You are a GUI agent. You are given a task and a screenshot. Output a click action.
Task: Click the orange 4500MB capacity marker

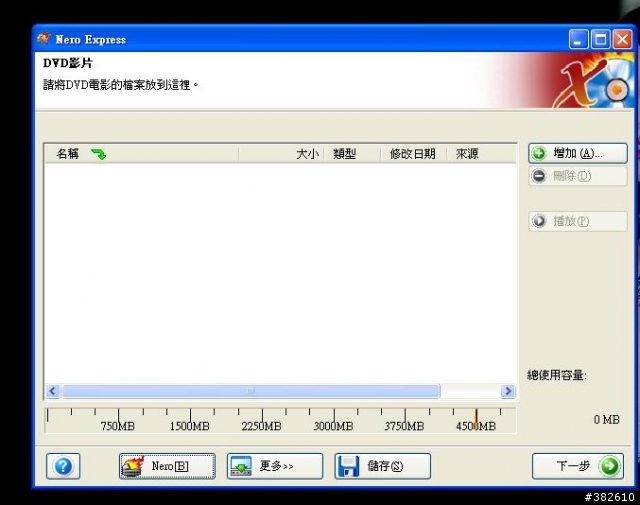pyautogui.click(x=476, y=417)
